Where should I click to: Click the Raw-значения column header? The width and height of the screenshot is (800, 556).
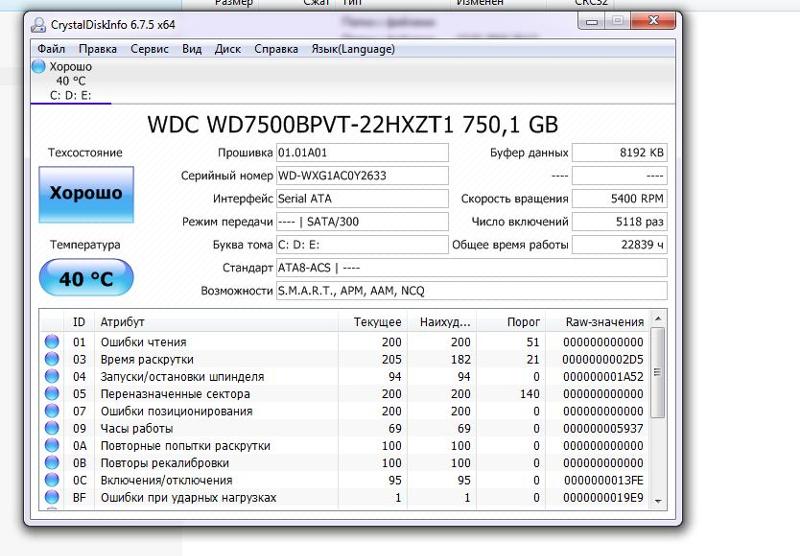click(598, 322)
